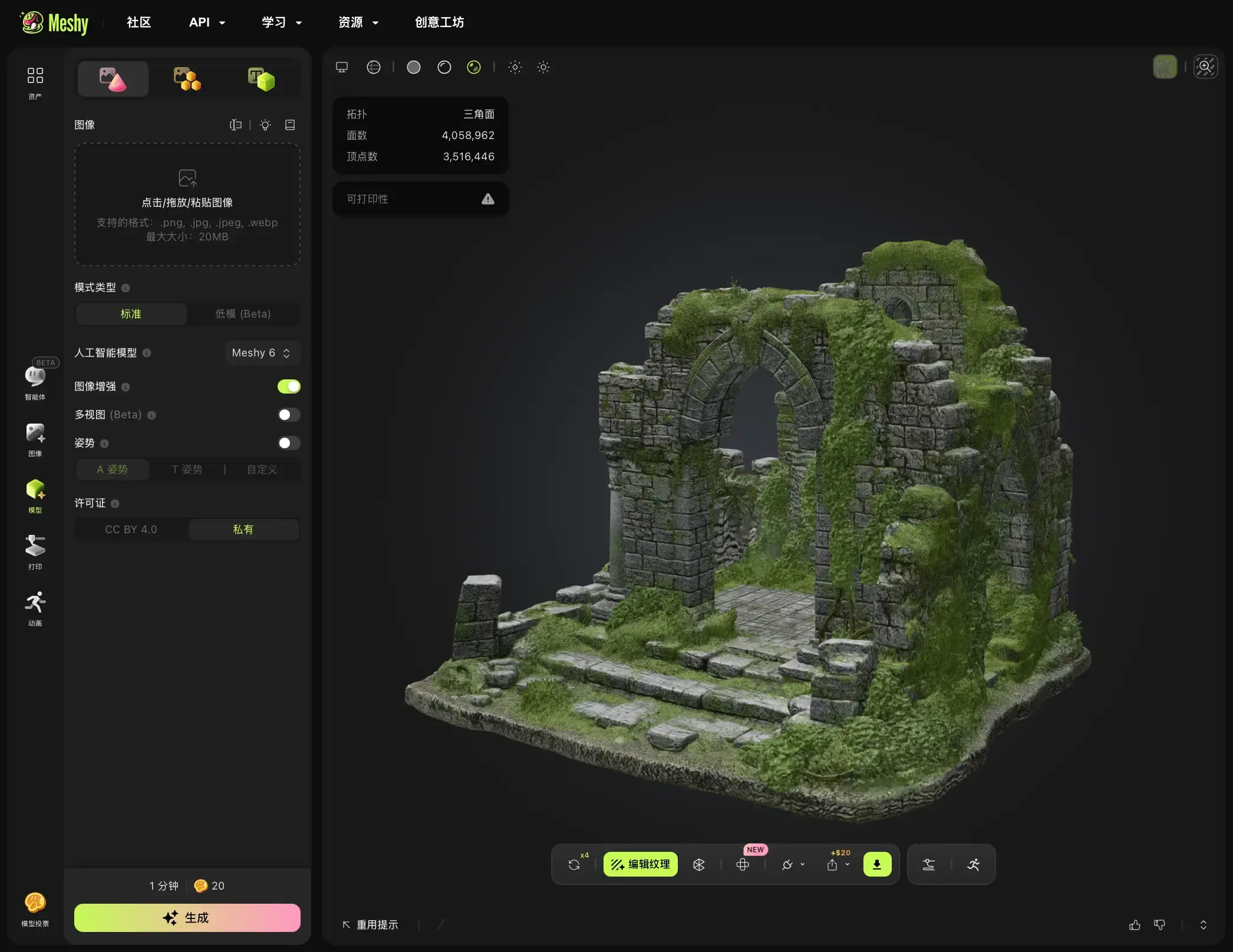The image size is (1233, 952).
Task: Click the compare icon beside 图像 header
Action: (235, 125)
